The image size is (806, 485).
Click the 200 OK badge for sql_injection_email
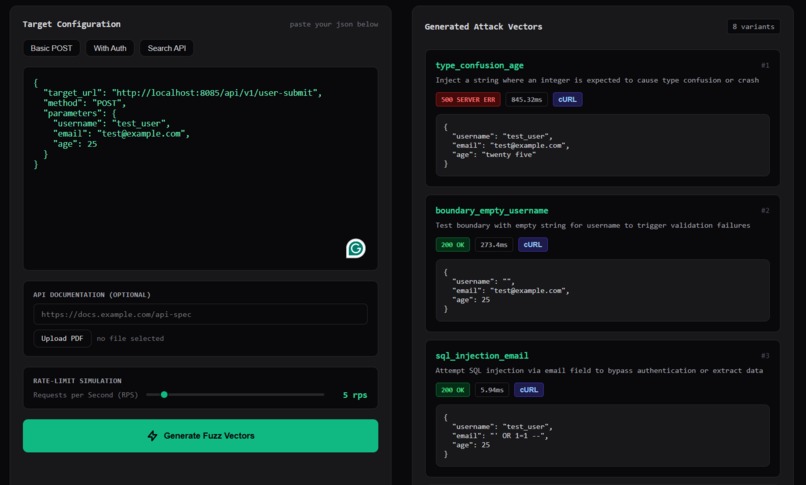tap(452, 390)
